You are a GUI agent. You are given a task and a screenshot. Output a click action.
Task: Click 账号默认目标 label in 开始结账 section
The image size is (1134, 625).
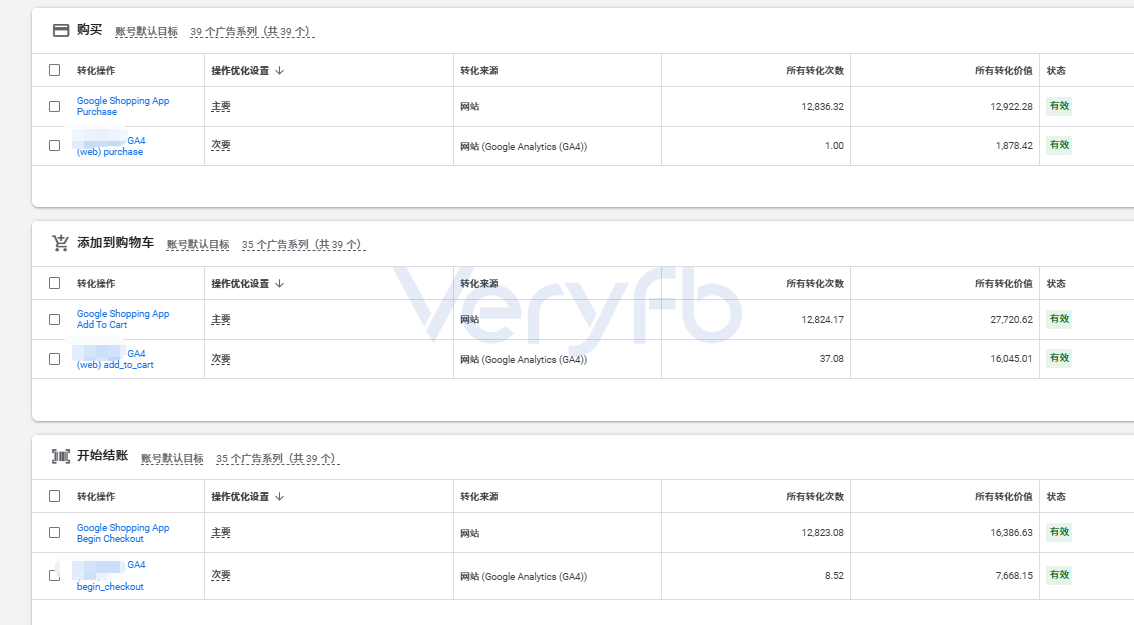click(x=172, y=459)
